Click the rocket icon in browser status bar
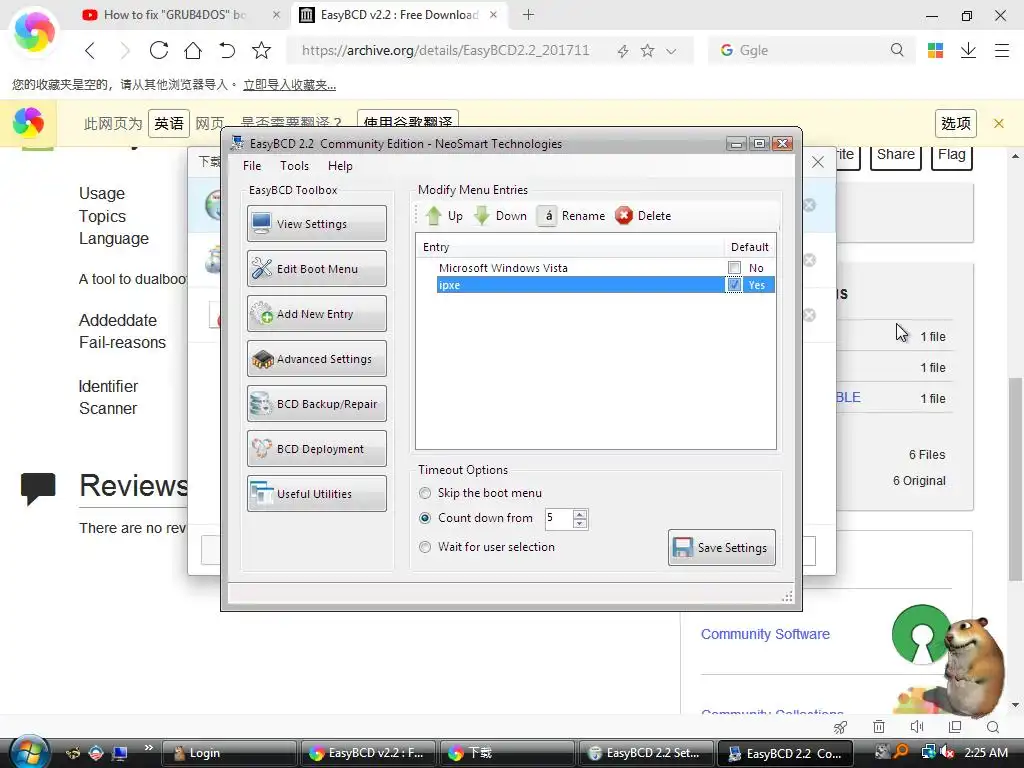This screenshot has width=1024, height=768. [x=840, y=727]
